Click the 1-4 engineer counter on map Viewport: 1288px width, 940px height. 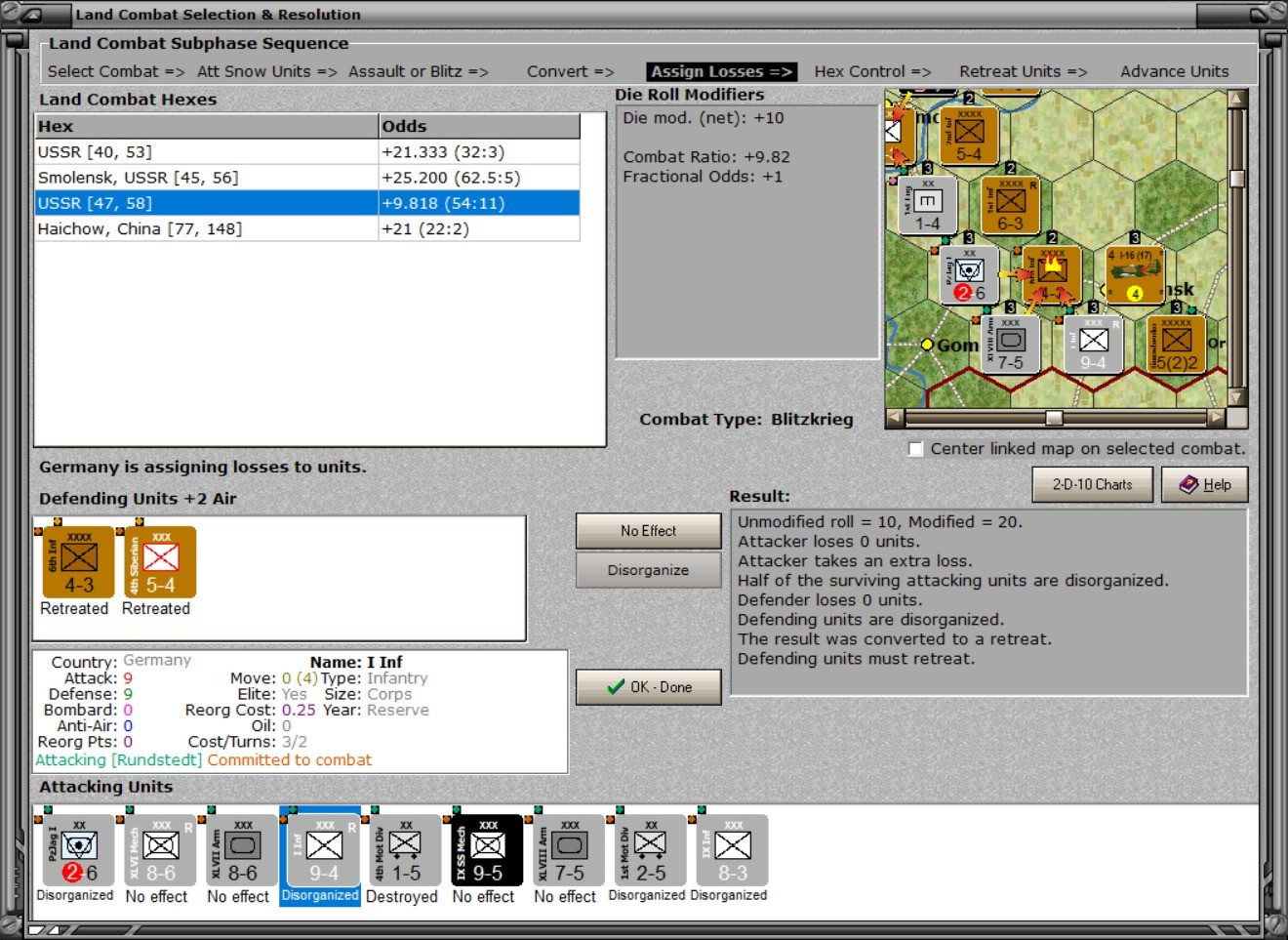pyautogui.click(x=927, y=206)
